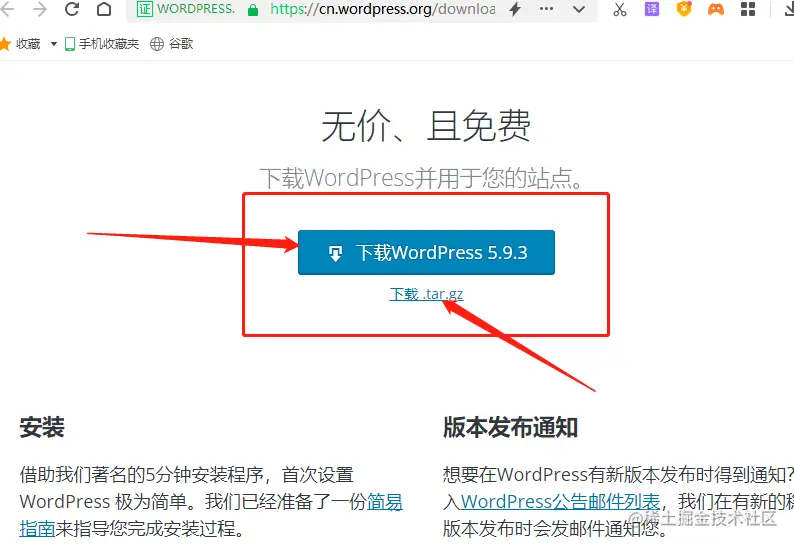Click the green padlock security icon
Screen dimensions: 794x545
pos(253,10)
